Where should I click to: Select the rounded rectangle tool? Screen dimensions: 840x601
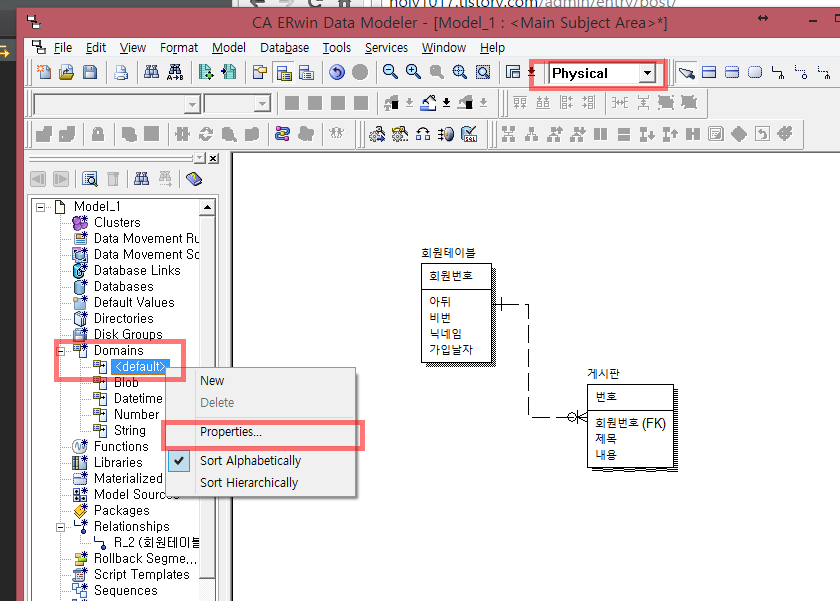click(755, 72)
